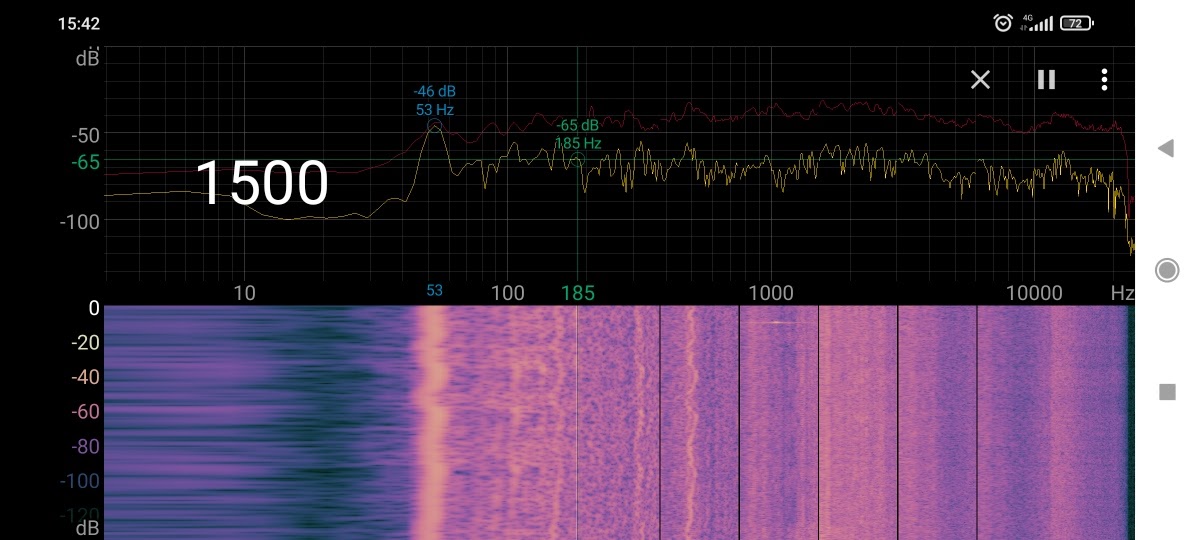Tap the 10000 Hz frequency axis label

click(1034, 293)
